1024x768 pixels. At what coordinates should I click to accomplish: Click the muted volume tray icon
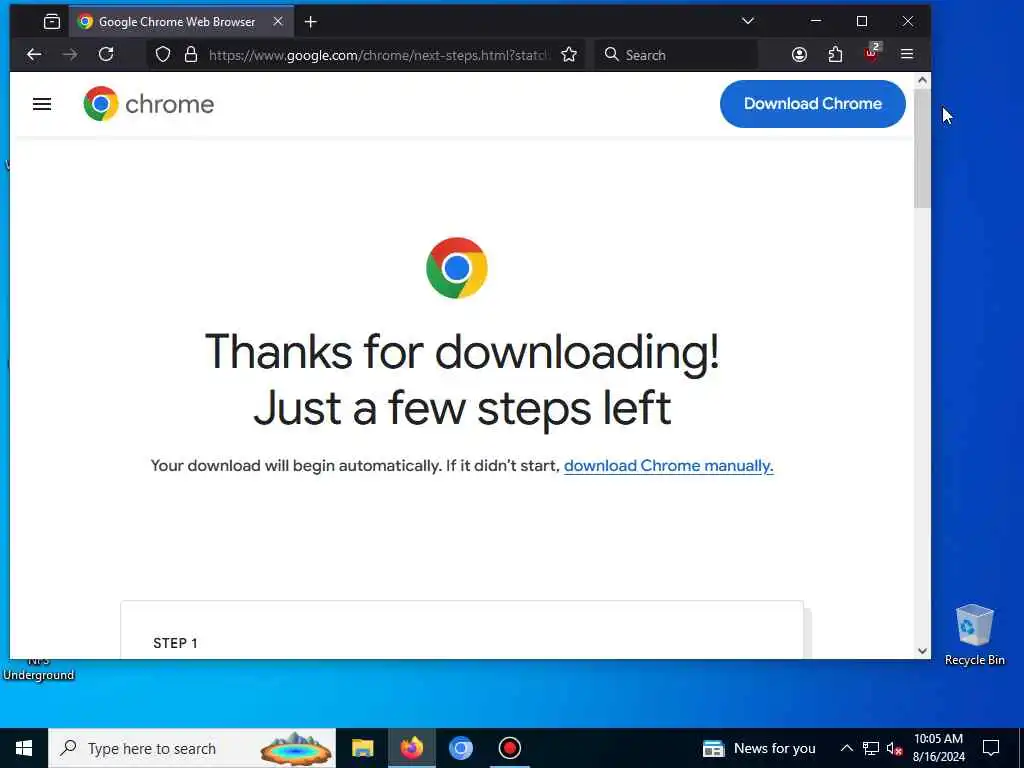tap(894, 748)
